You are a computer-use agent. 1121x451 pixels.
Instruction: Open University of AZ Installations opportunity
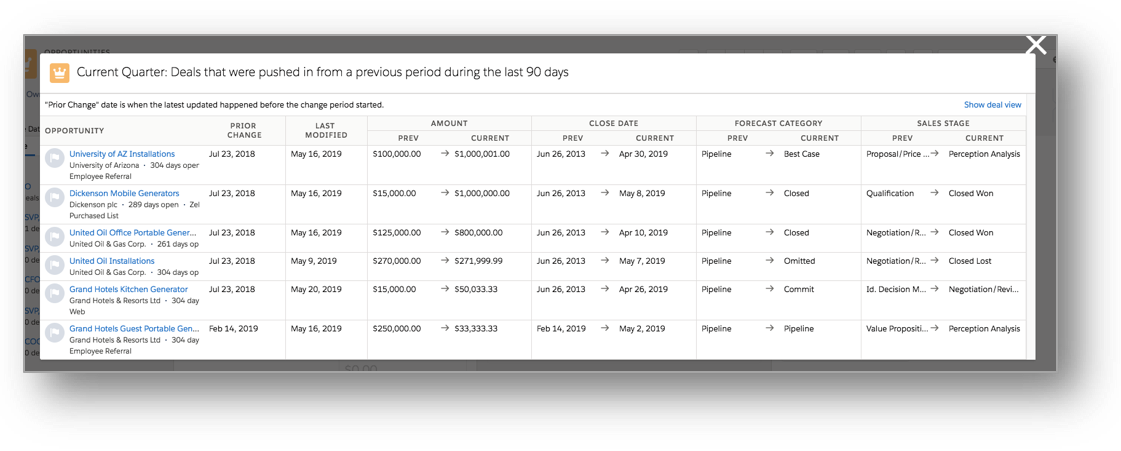click(x=122, y=154)
